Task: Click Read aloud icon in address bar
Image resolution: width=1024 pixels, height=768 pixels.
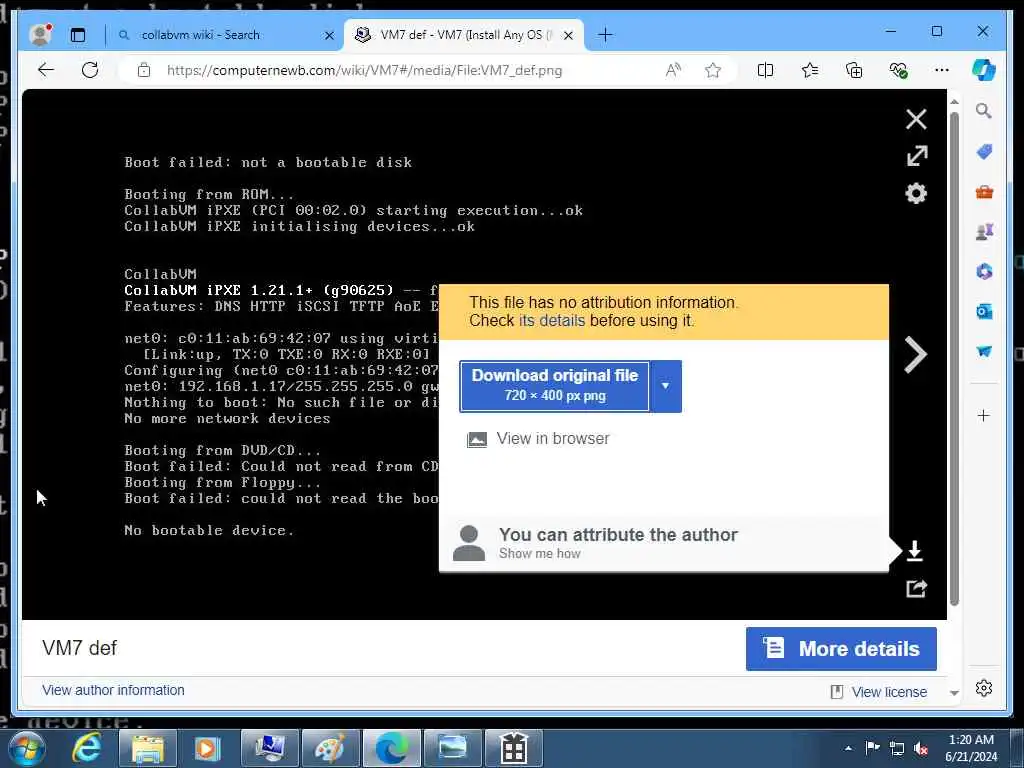Action: tap(673, 70)
